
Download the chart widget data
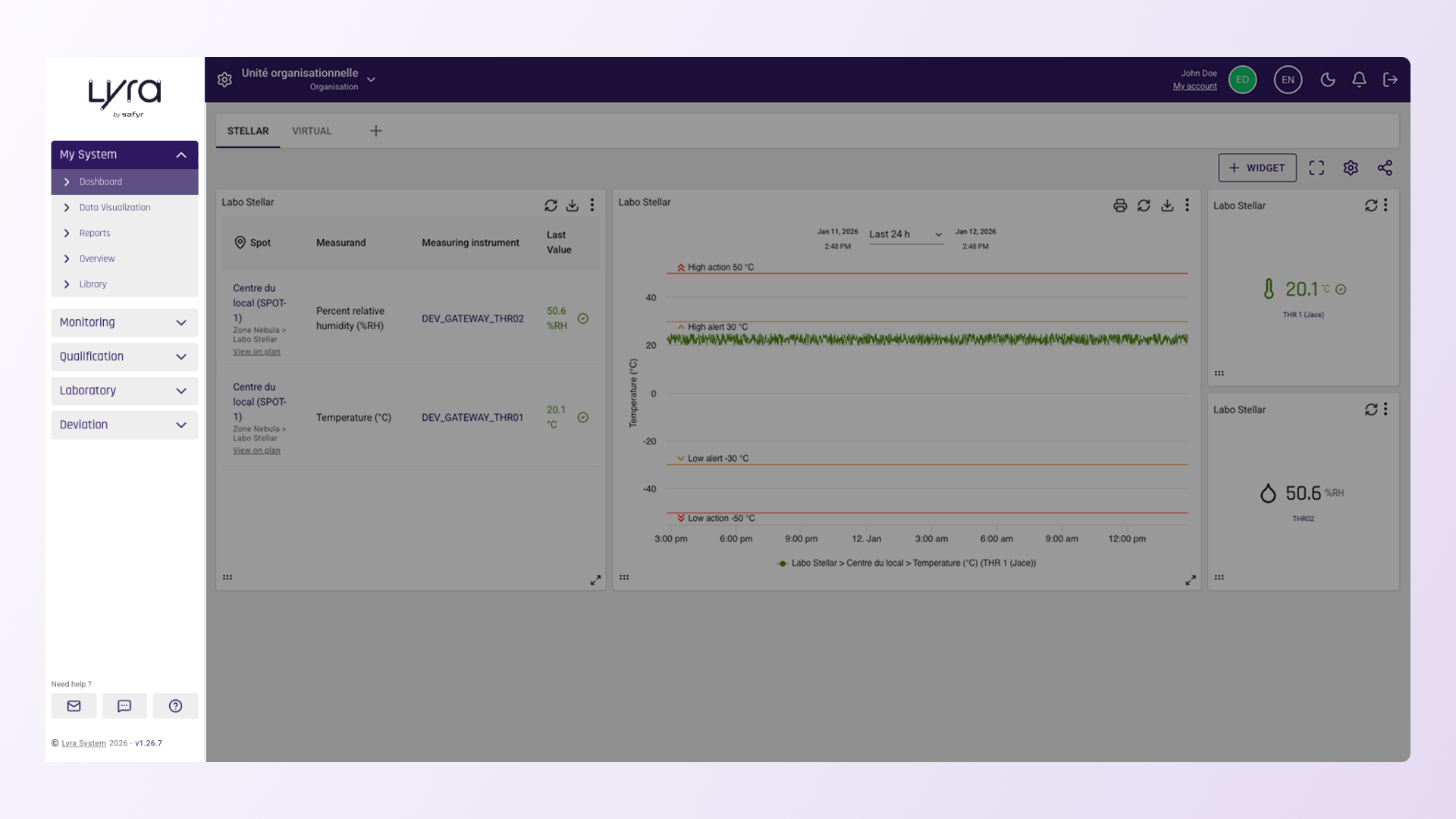[x=1167, y=206]
